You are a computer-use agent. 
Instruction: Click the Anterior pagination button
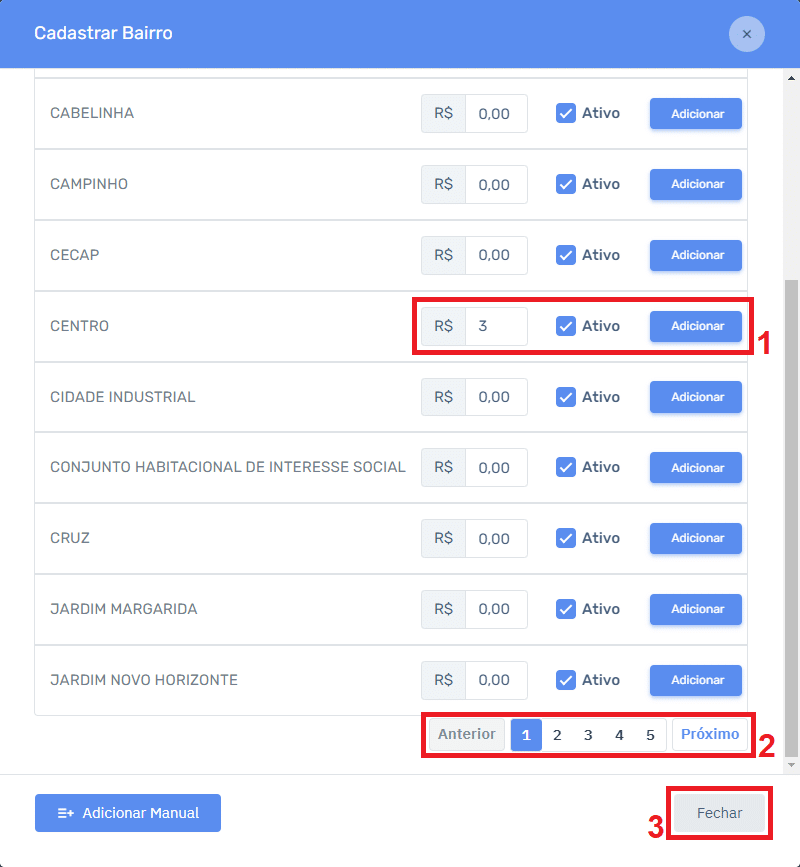click(467, 735)
